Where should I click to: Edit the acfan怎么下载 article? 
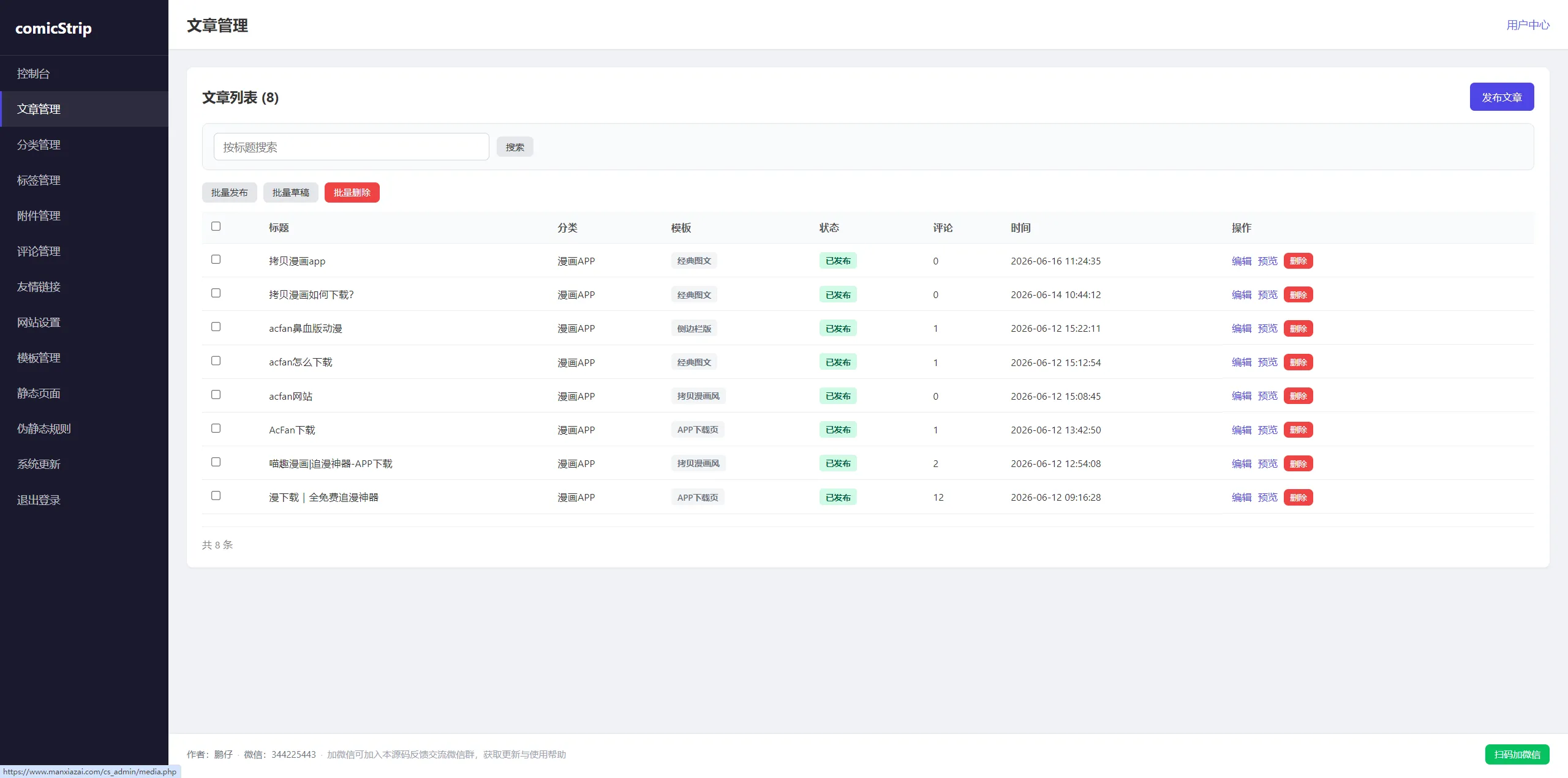(1241, 362)
